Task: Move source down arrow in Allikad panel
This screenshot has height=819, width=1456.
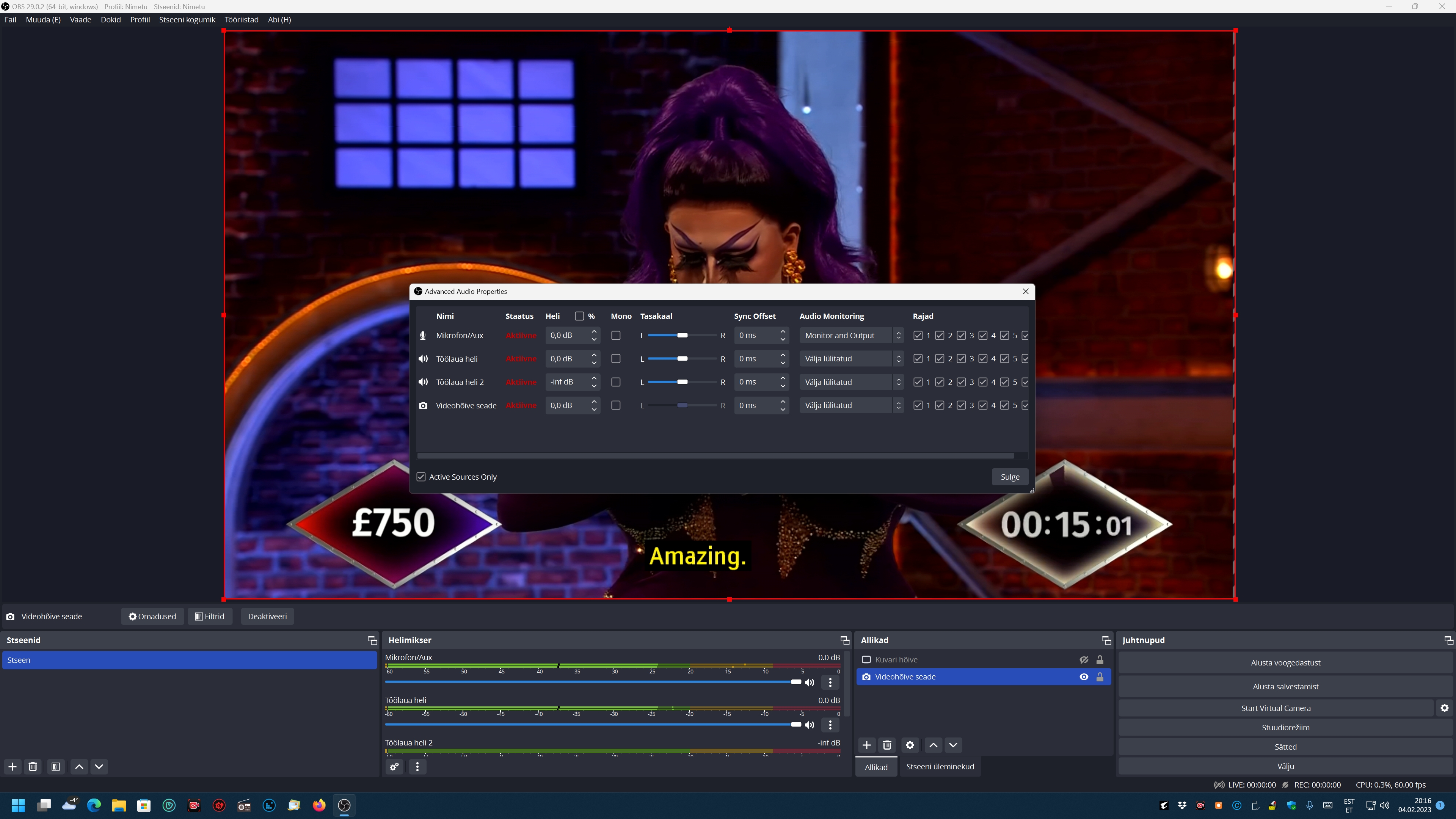Action: pyautogui.click(x=953, y=745)
